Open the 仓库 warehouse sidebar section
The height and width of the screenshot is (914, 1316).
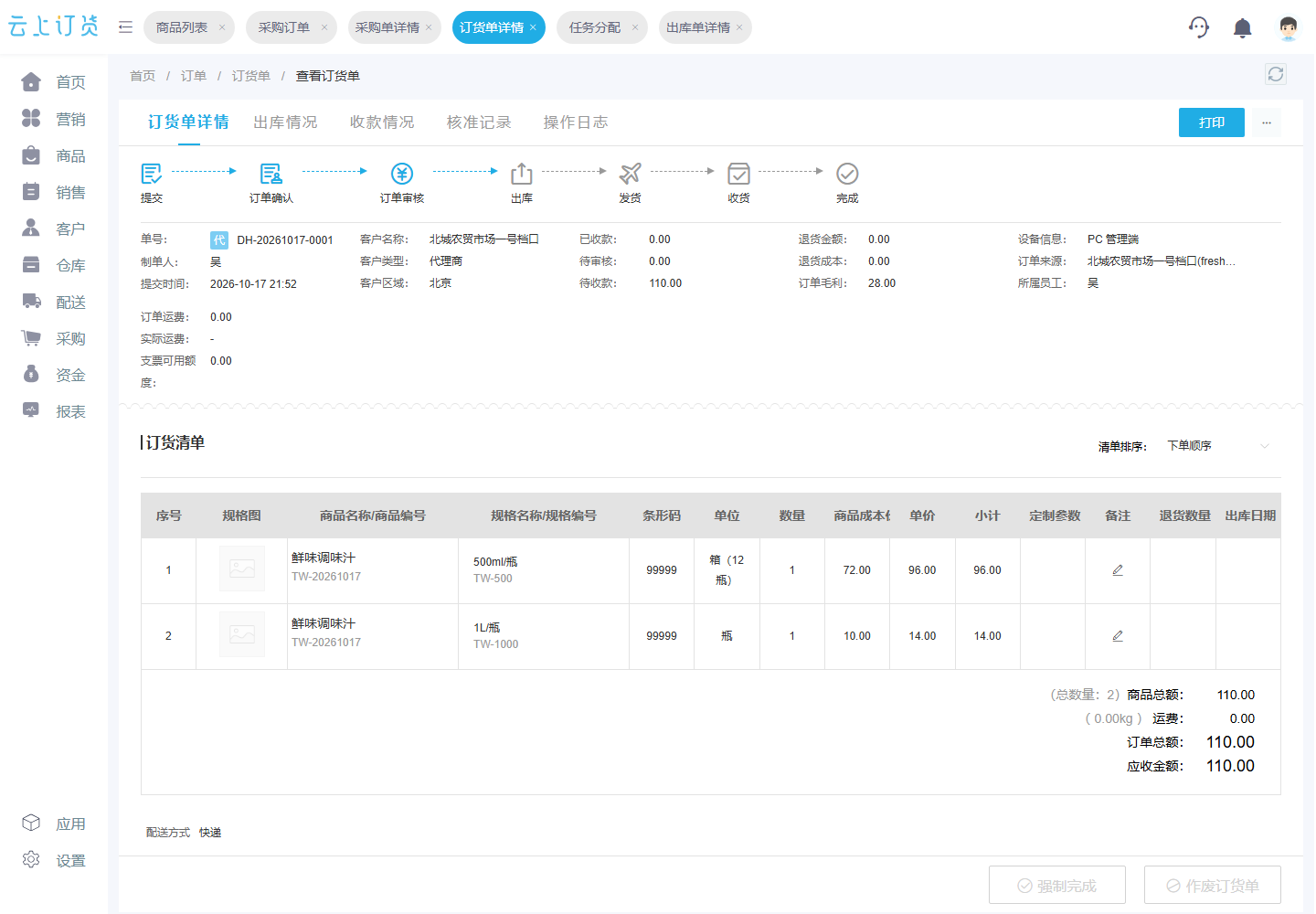coord(54,265)
